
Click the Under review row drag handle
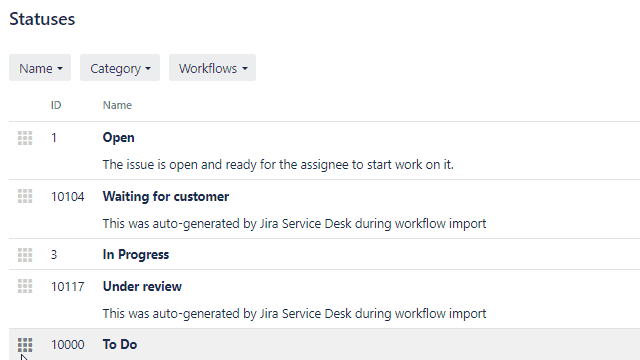25,286
